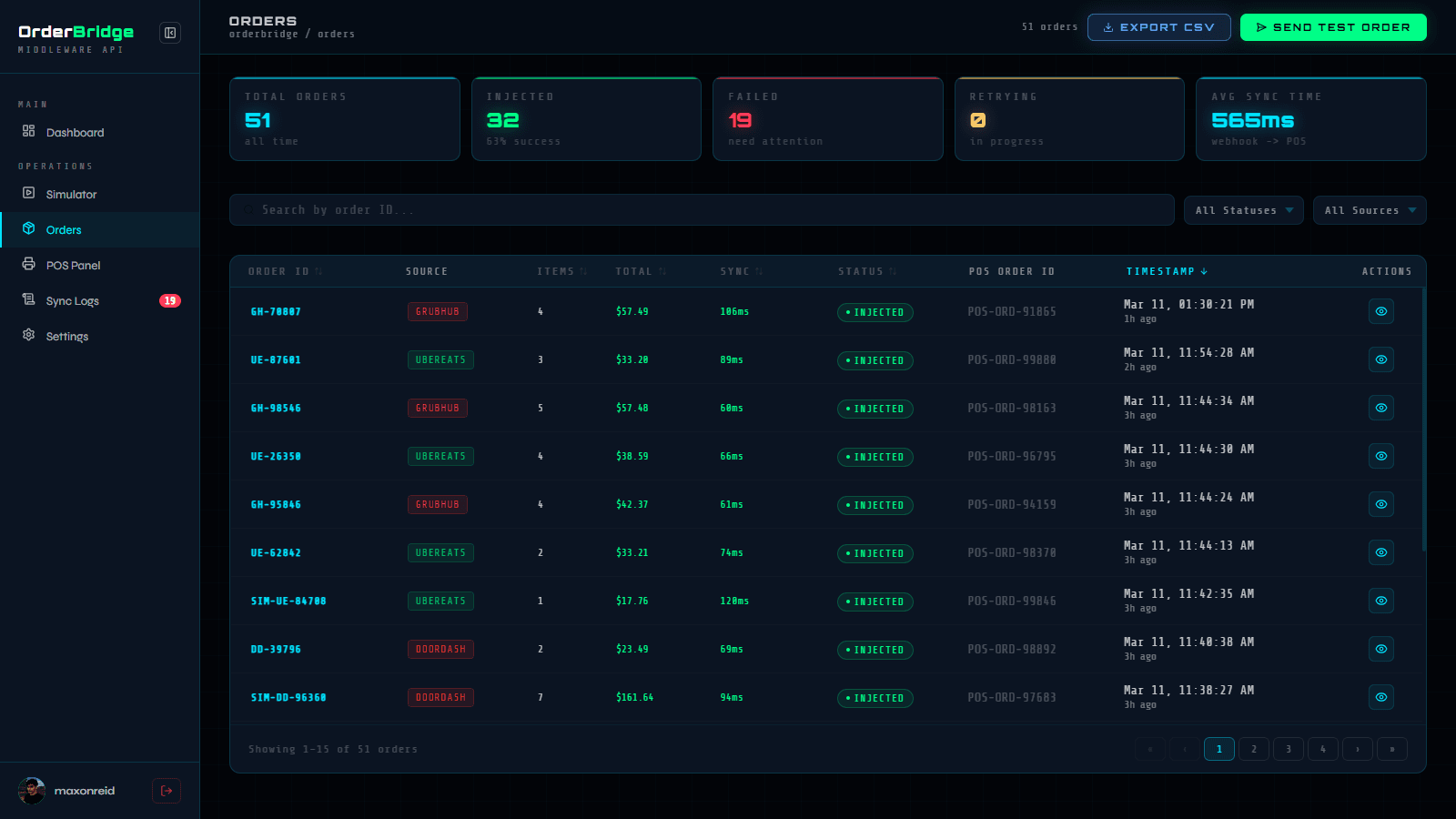Click the keyboard shortcut icon beside OrderBridge logo

170,32
